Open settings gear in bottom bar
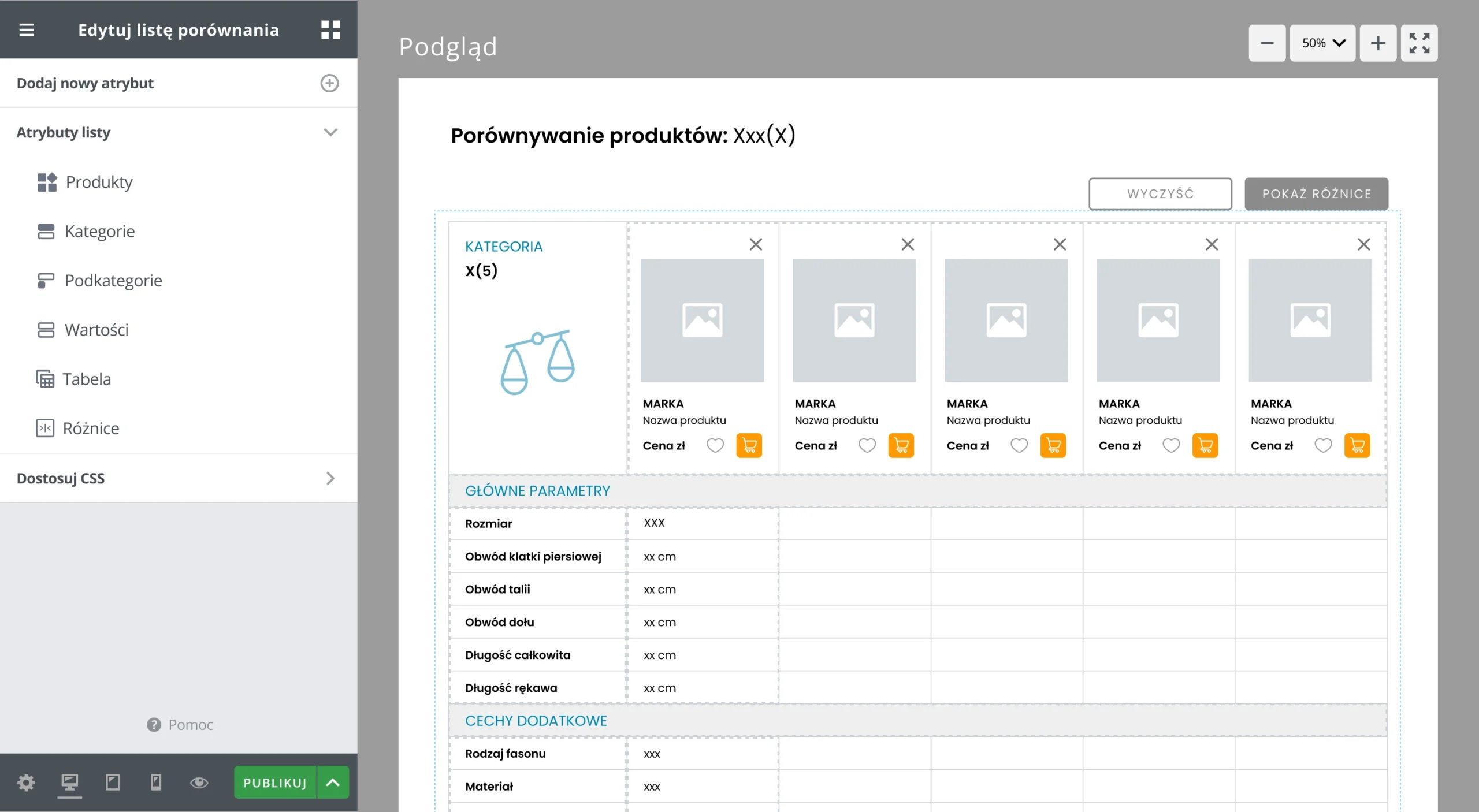This screenshot has height=812, width=1479. [x=26, y=783]
